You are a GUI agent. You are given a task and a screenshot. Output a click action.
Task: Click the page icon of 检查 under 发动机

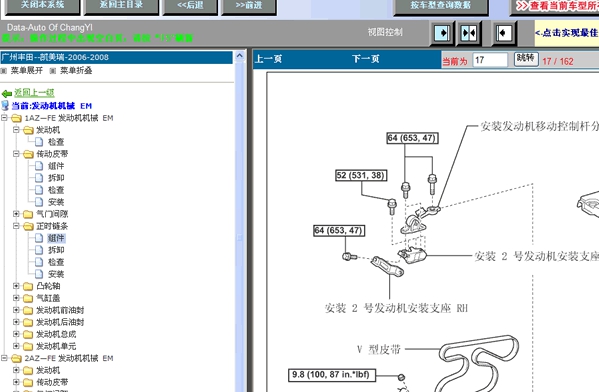point(39,142)
